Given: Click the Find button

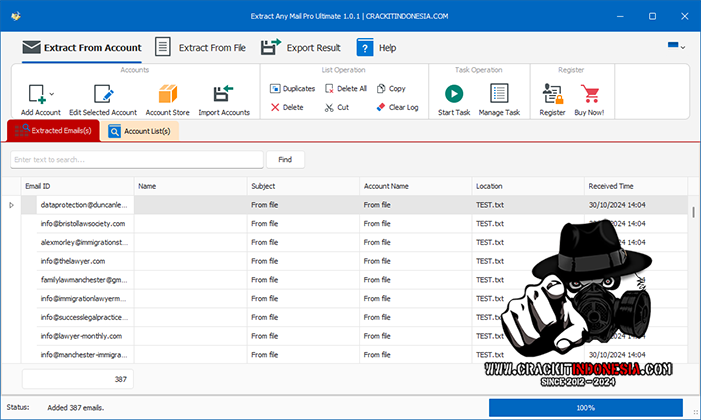Looking at the screenshot, I should pyautogui.click(x=285, y=159).
